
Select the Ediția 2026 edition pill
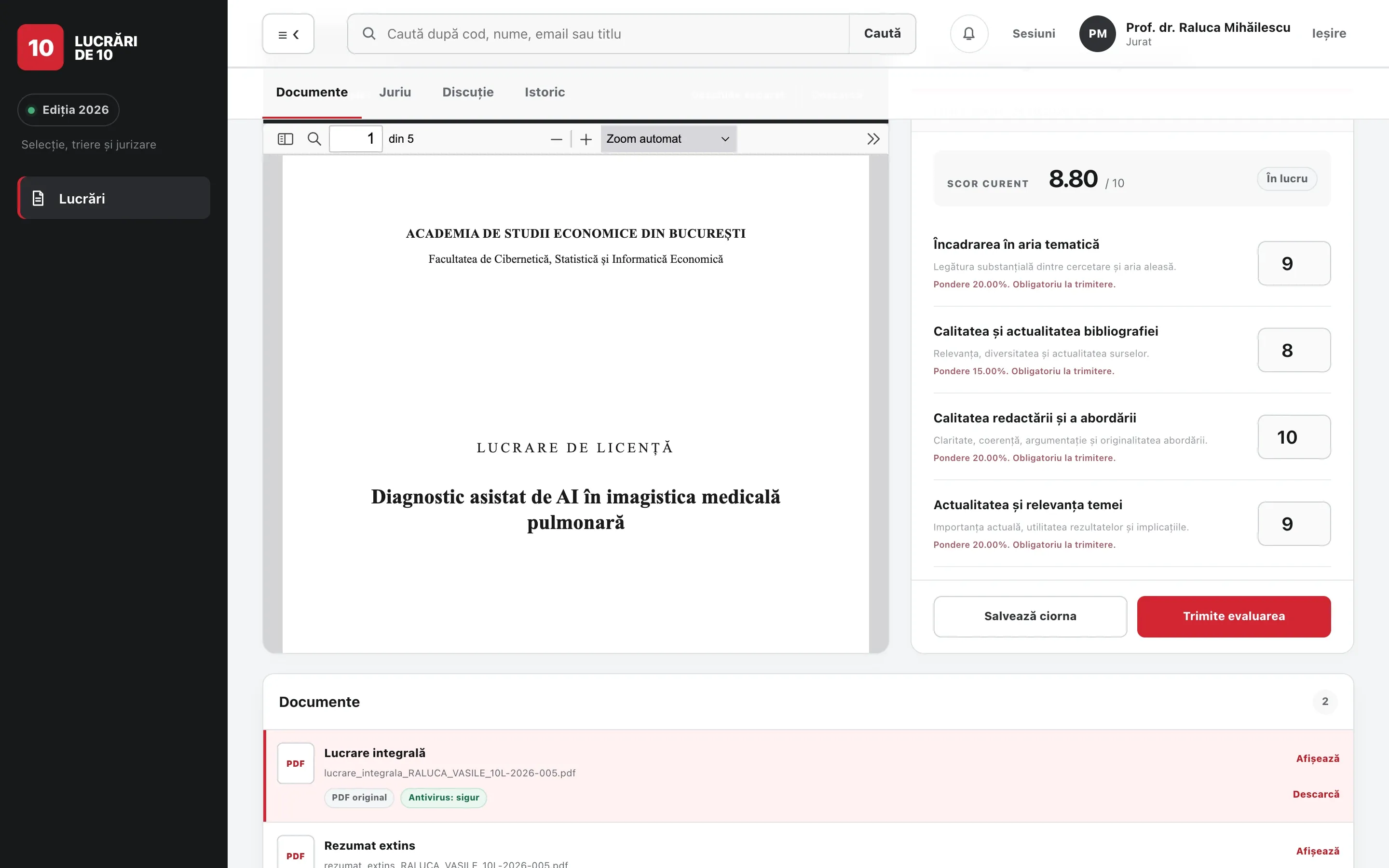(x=68, y=109)
